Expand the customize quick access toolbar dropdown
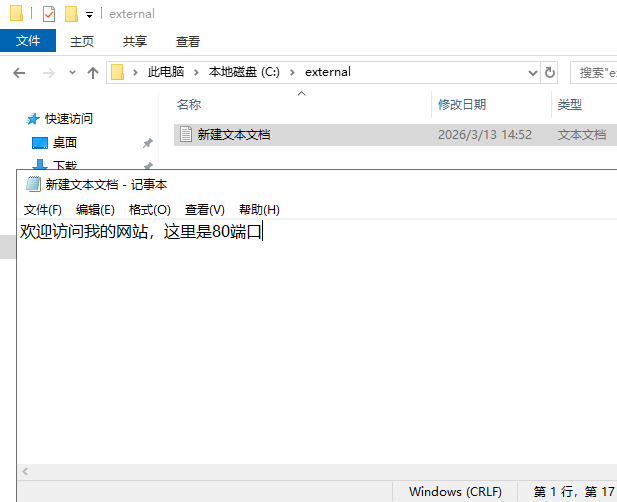 pos(89,15)
